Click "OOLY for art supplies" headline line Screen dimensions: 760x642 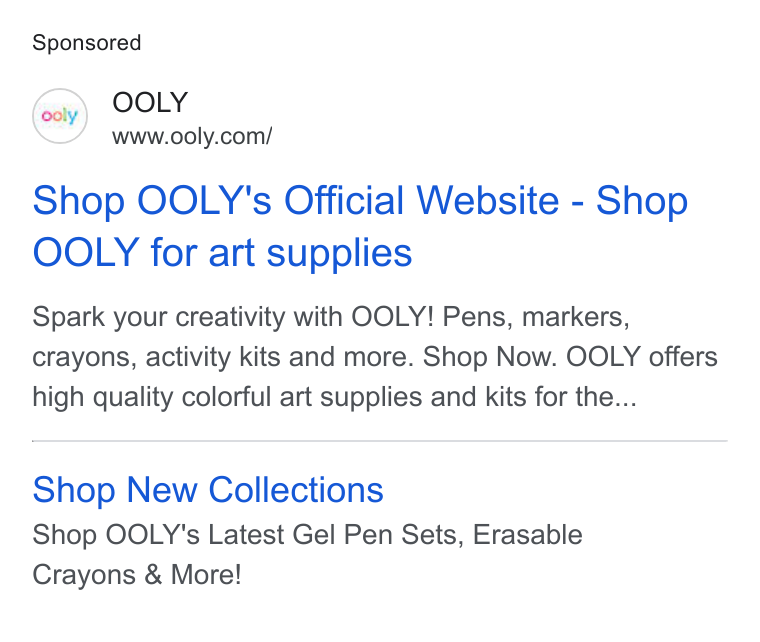click(x=222, y=252)
